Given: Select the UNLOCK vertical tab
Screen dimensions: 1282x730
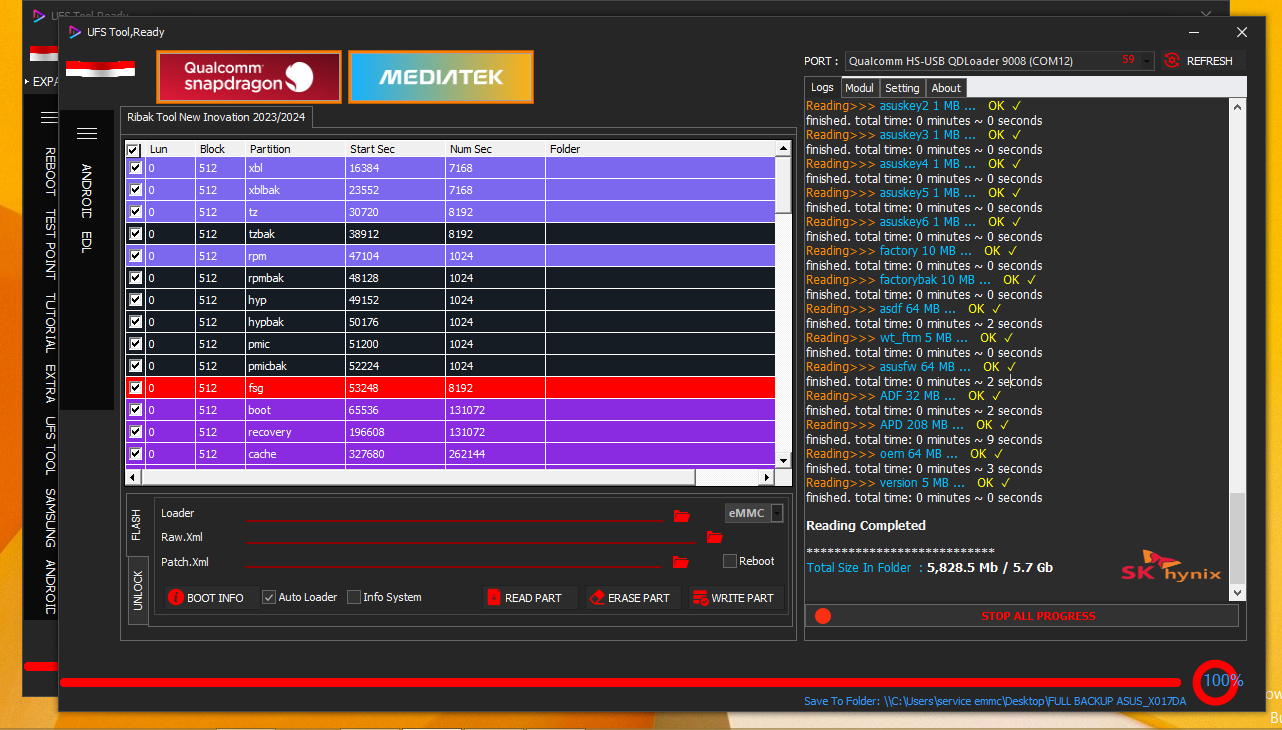Looking at the screenshot, I should click(x=138, y=591).
